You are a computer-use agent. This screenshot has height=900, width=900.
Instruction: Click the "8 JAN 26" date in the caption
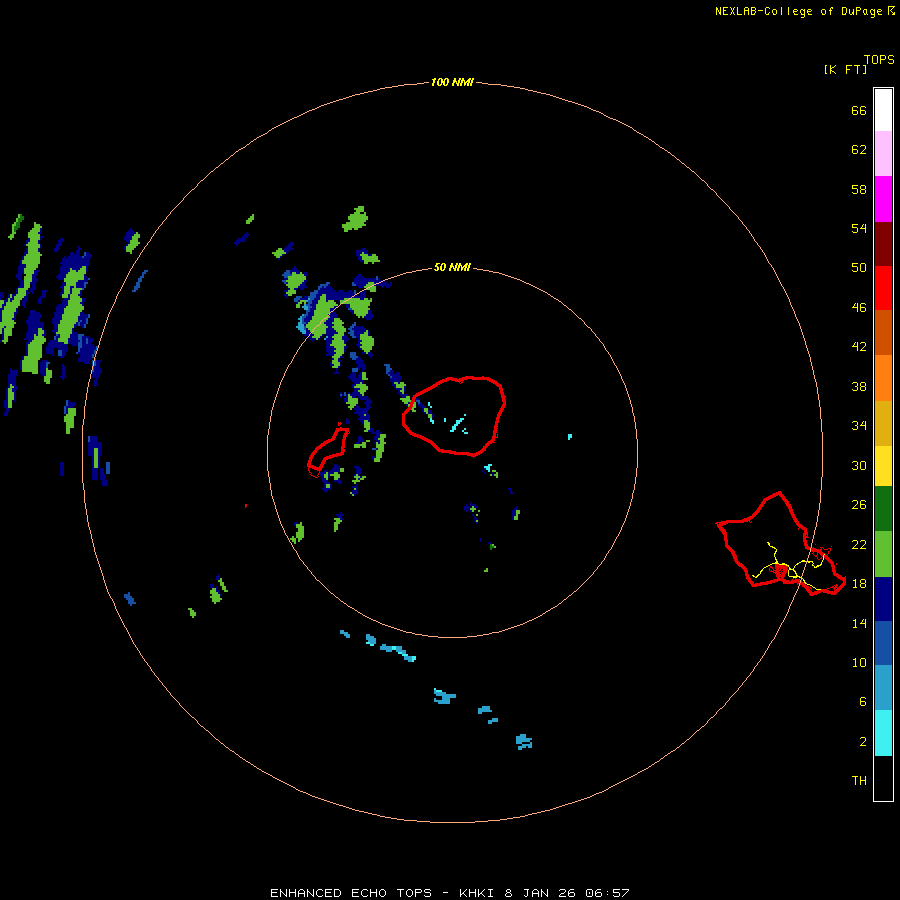pyautogui.click(x=541, y=893)
